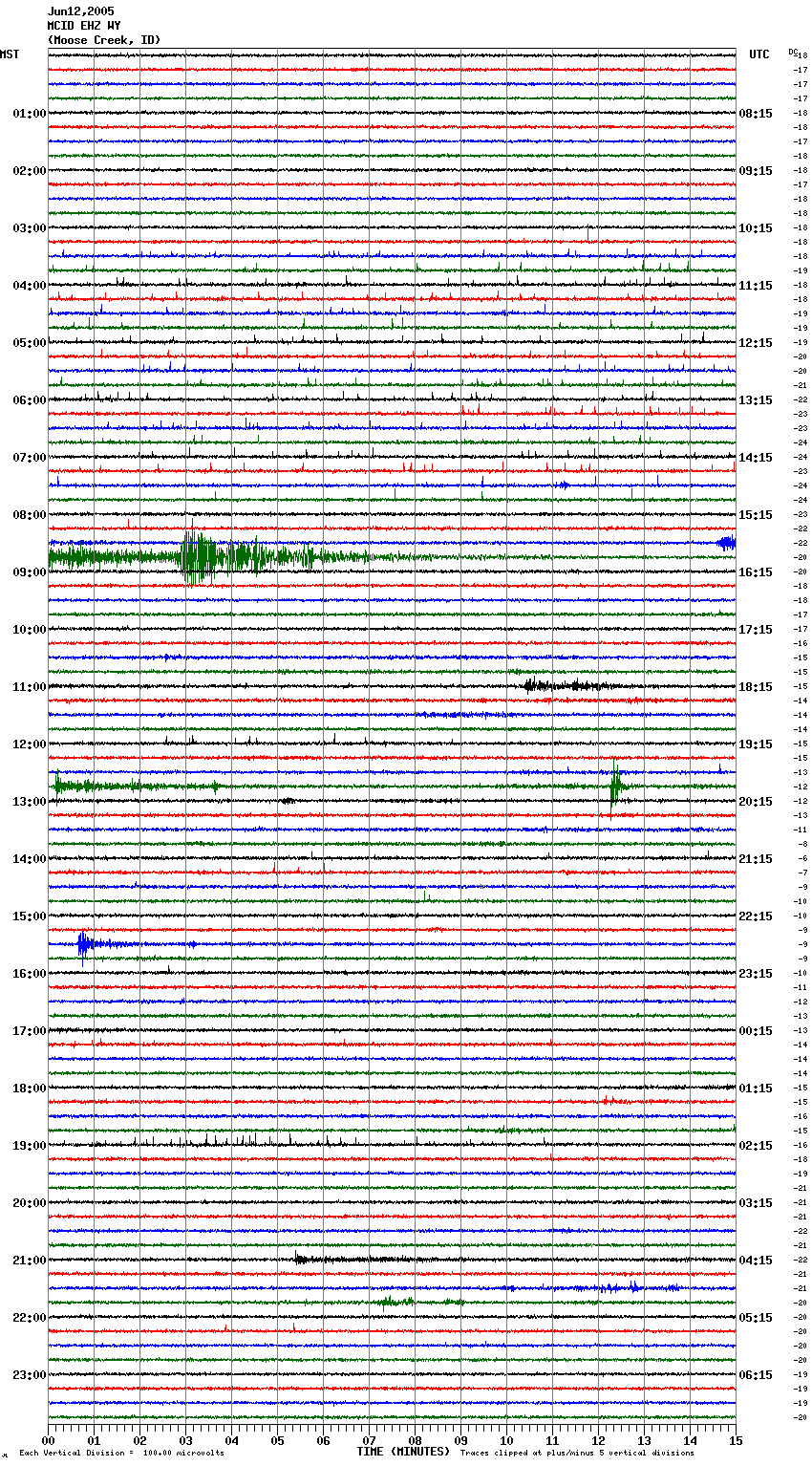Select the 01:00 MST time label

[29, 114]
